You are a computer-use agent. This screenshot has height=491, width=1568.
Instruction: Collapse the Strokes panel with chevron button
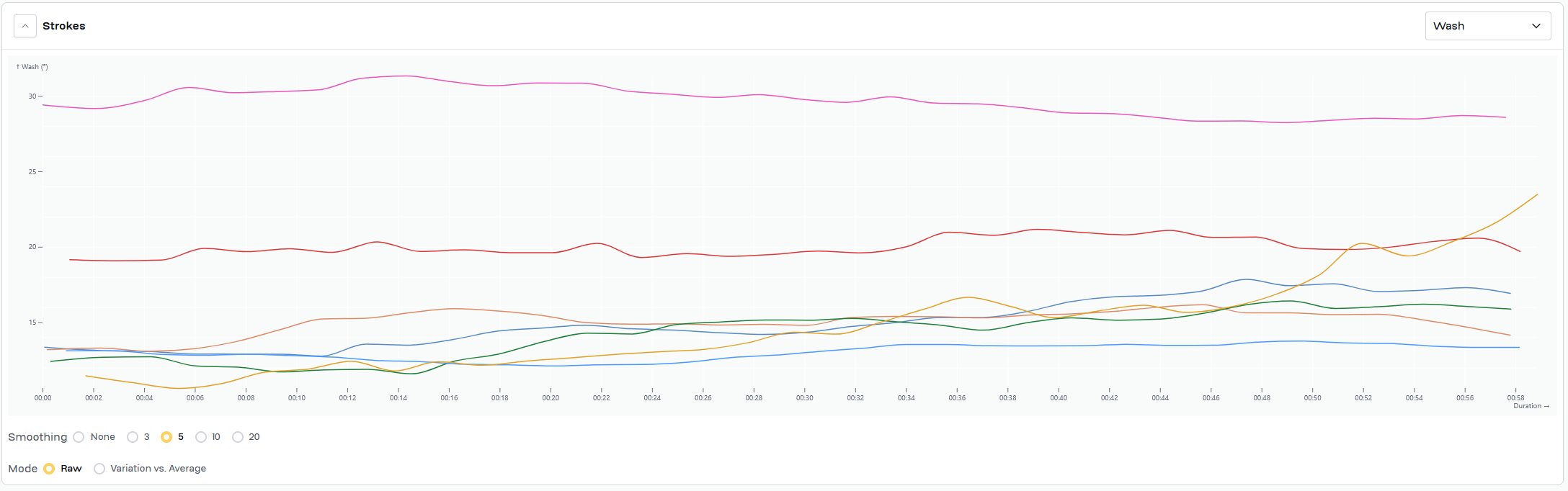coord(25,26)
